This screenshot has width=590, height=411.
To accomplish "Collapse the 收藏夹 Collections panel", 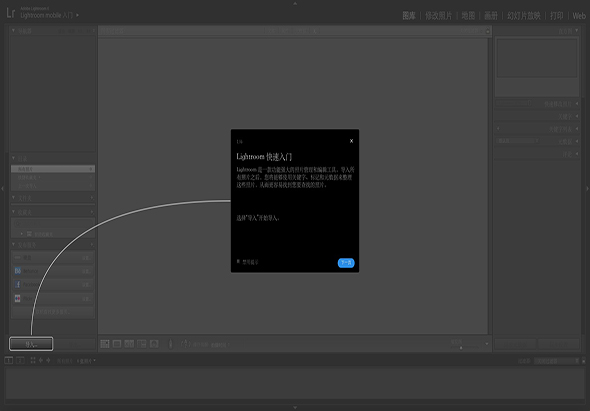I will (13, 212).
